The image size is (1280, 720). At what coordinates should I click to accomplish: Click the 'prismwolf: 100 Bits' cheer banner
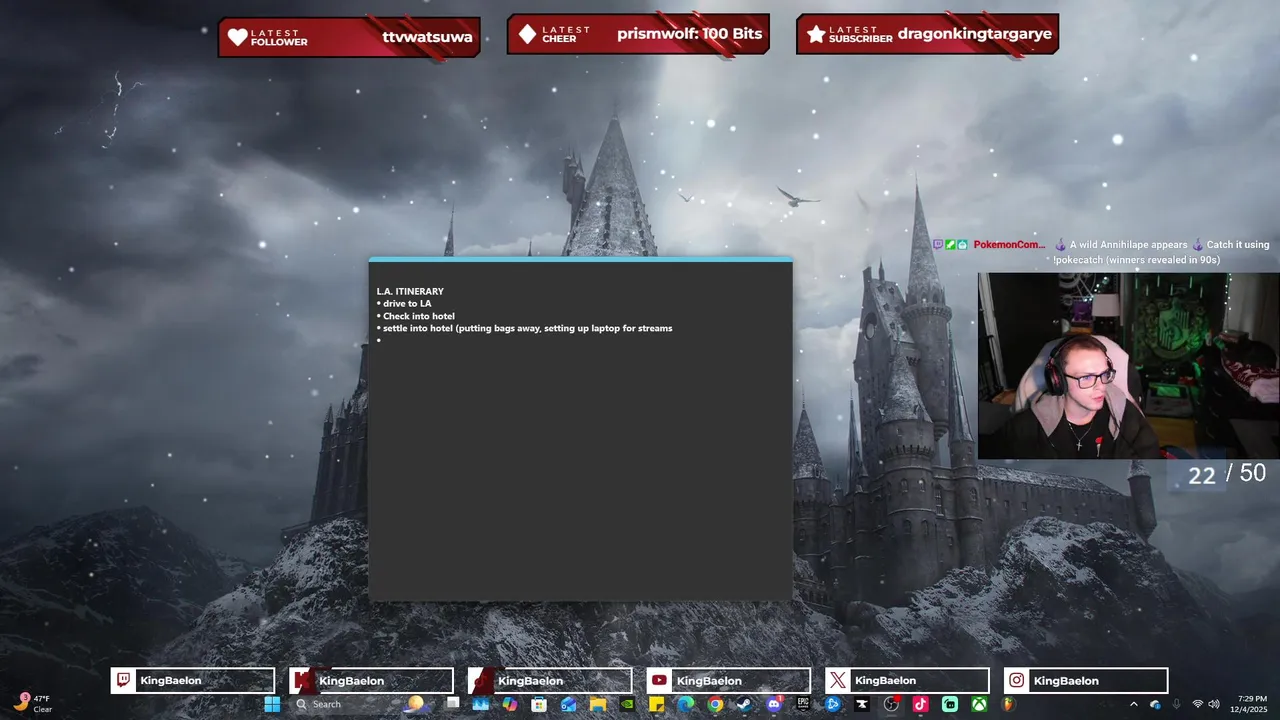(638, 34)
